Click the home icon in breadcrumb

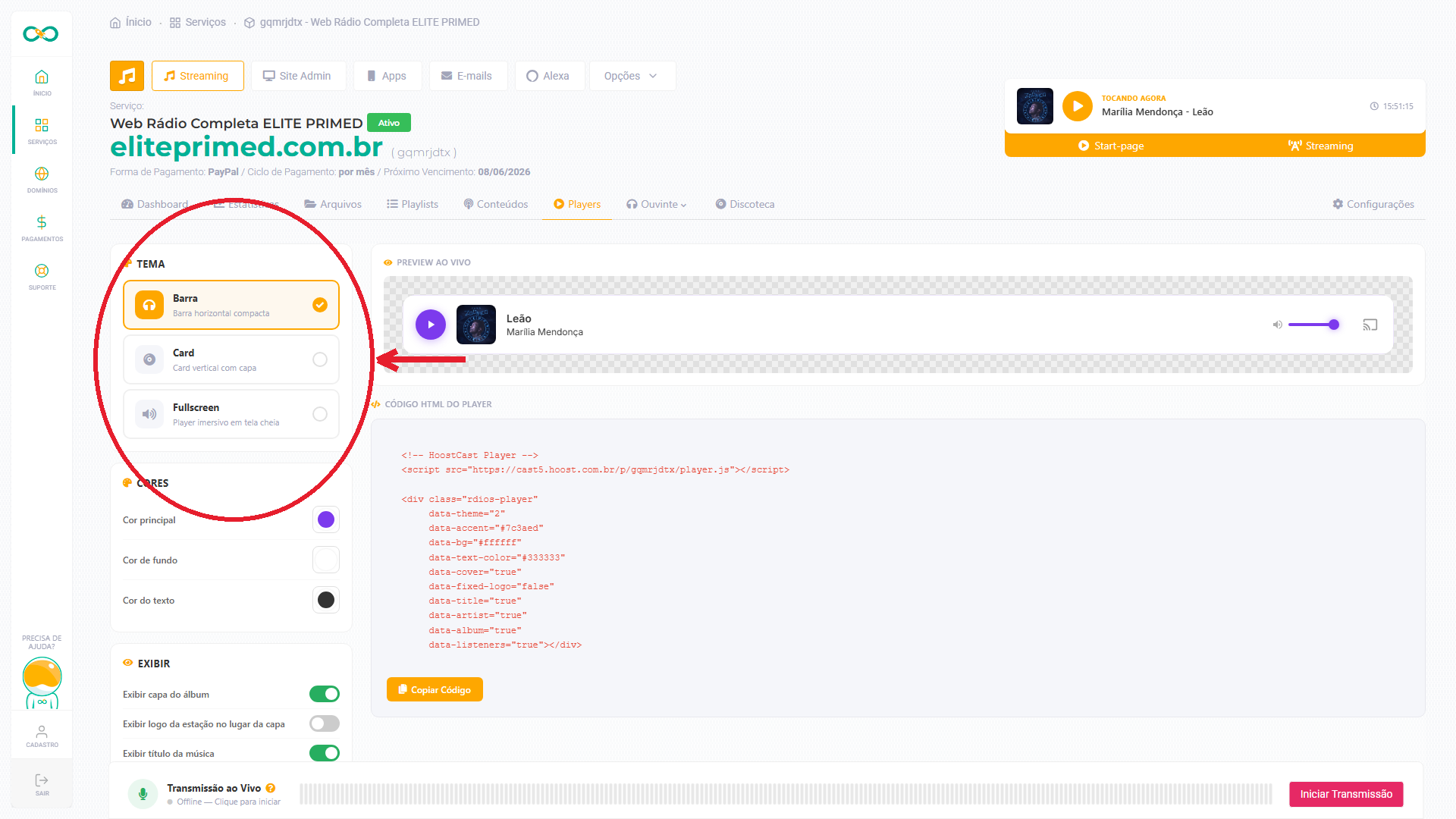[x=115, y=23]
